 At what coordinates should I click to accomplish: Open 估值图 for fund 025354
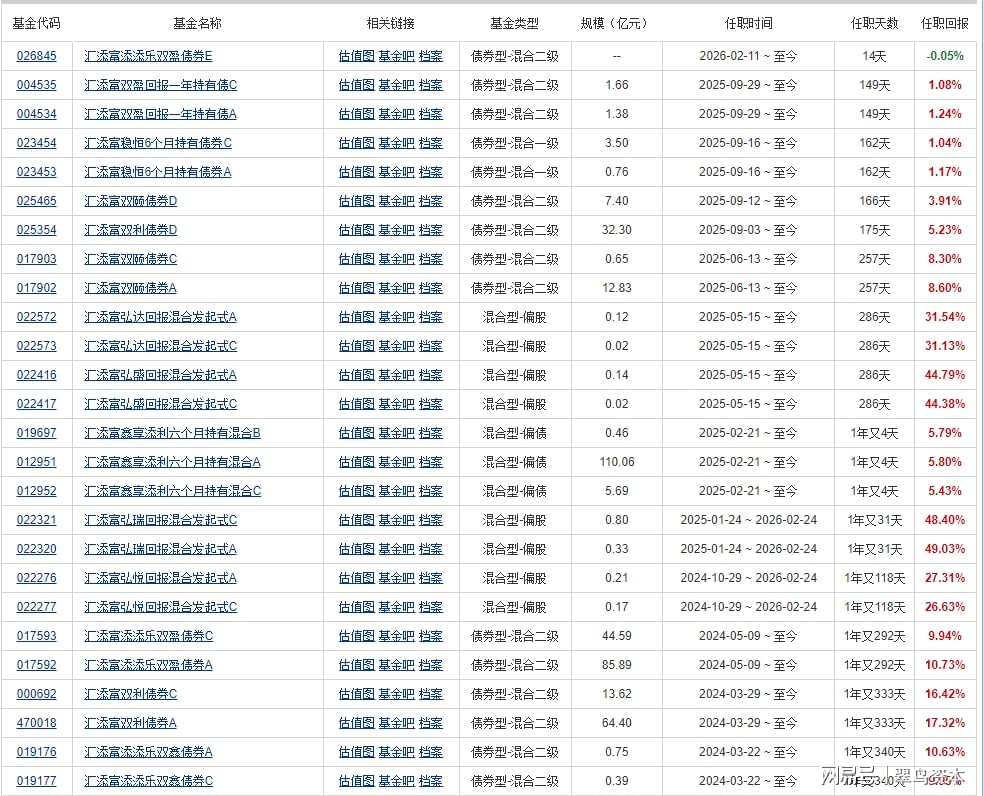pos(356,230)
